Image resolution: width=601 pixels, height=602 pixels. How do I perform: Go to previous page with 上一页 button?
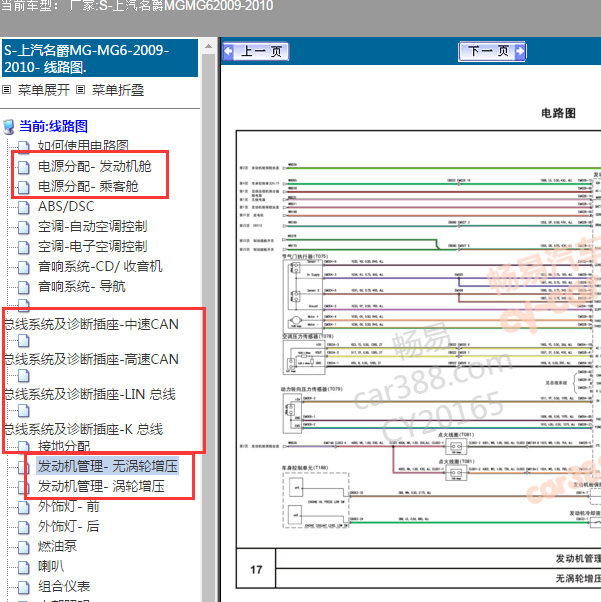point(256,51)
